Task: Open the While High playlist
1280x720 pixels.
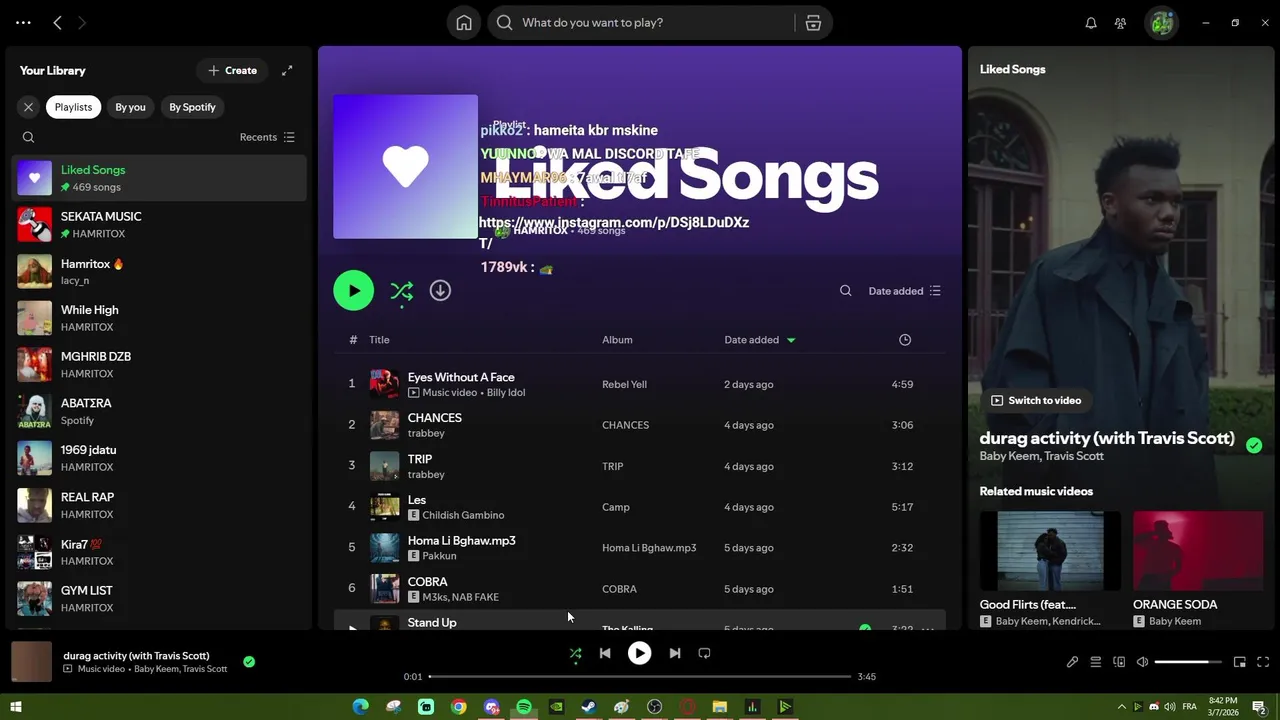Action: pyautogui.click(x=159, y=318)
